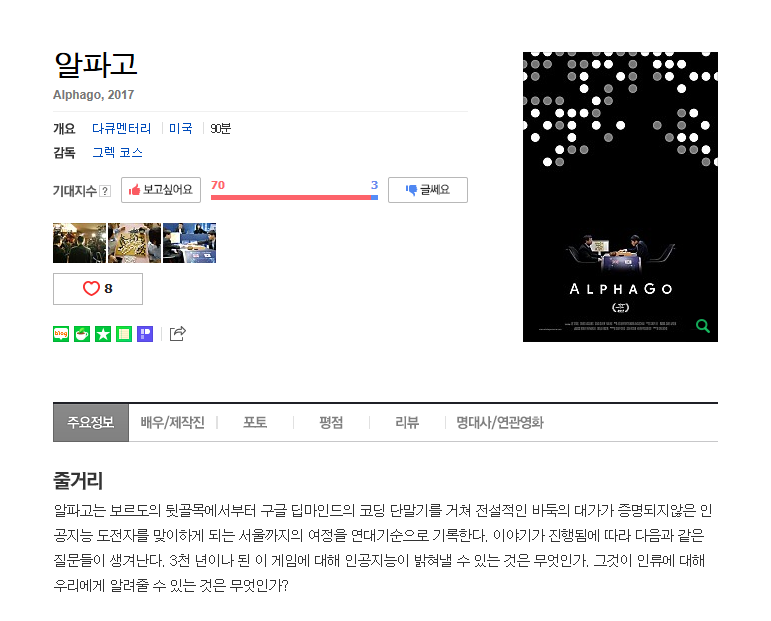Viewport: 771px width, 621px height.
Task: Open the 평점 tab
Action: click(331, 422)
